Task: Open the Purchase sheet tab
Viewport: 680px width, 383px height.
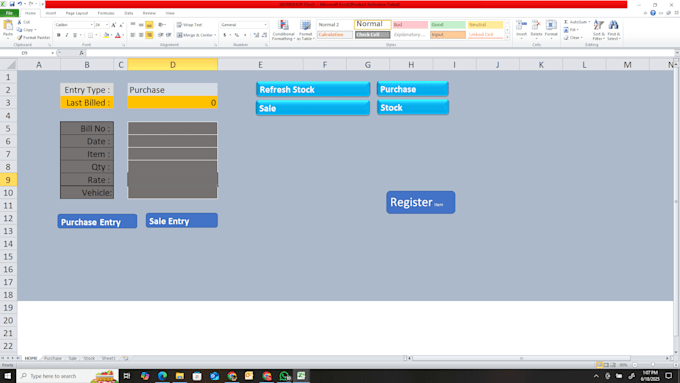Action: coord(53,358)
